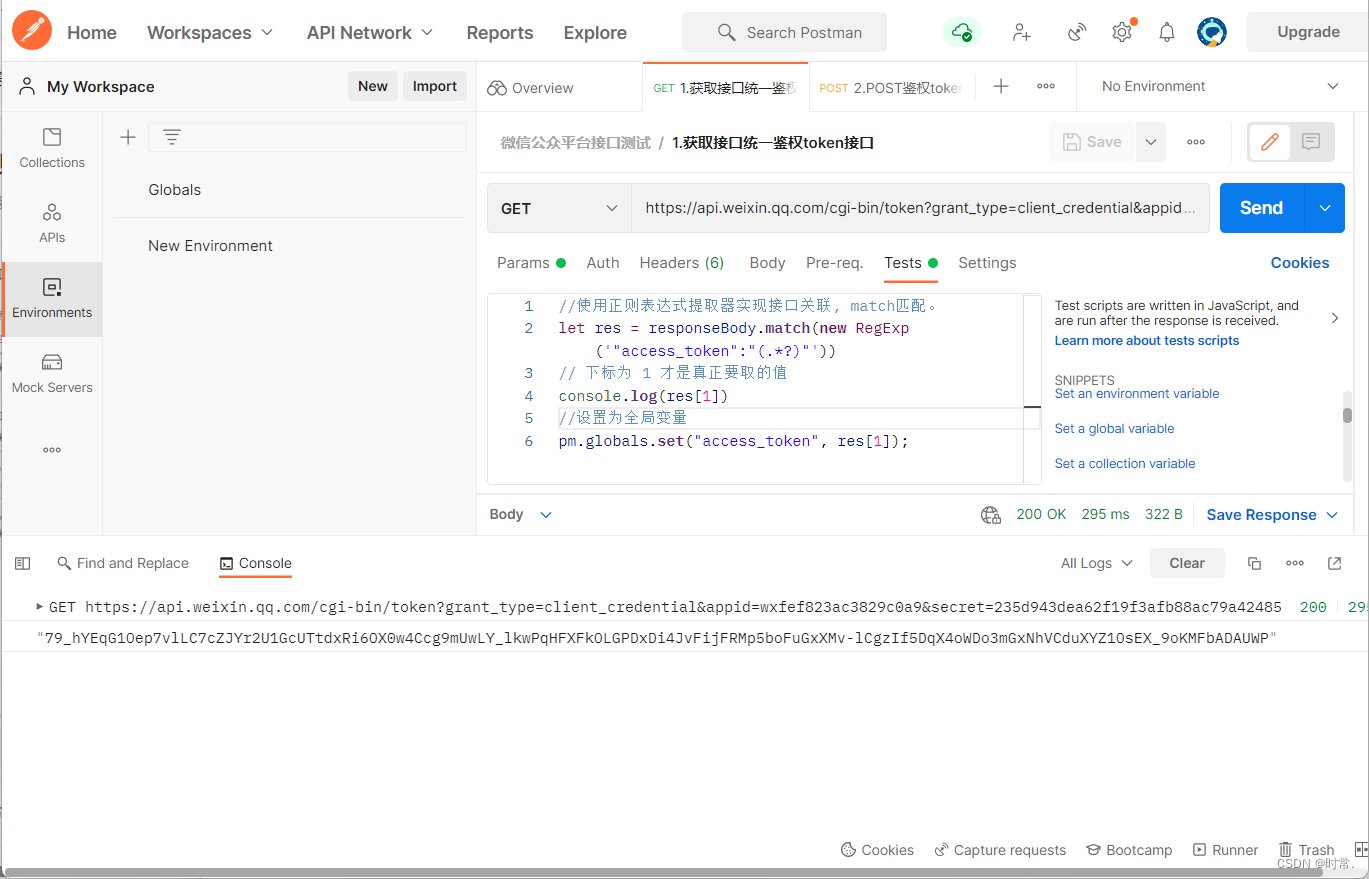Open the request Settings tab
Image resolution: width=1369 pixels, height=879 pixels.
pyautogui.click(x=987, y=263)
